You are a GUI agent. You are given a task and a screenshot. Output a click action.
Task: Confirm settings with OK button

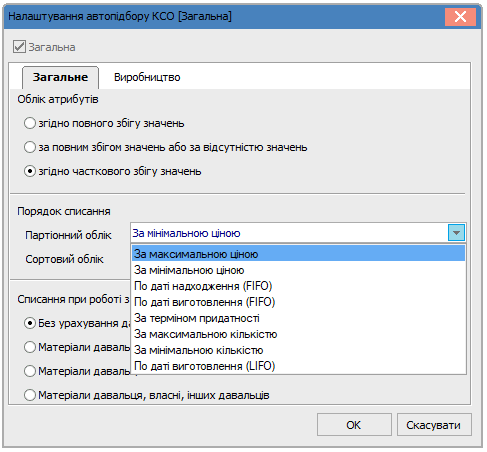coord(354,425)
